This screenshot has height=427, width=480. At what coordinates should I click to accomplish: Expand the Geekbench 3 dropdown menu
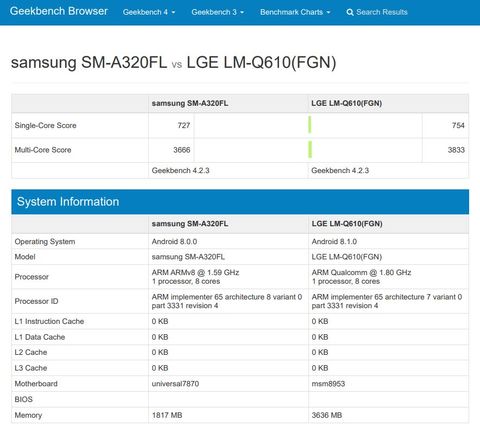tap(217, 12)
